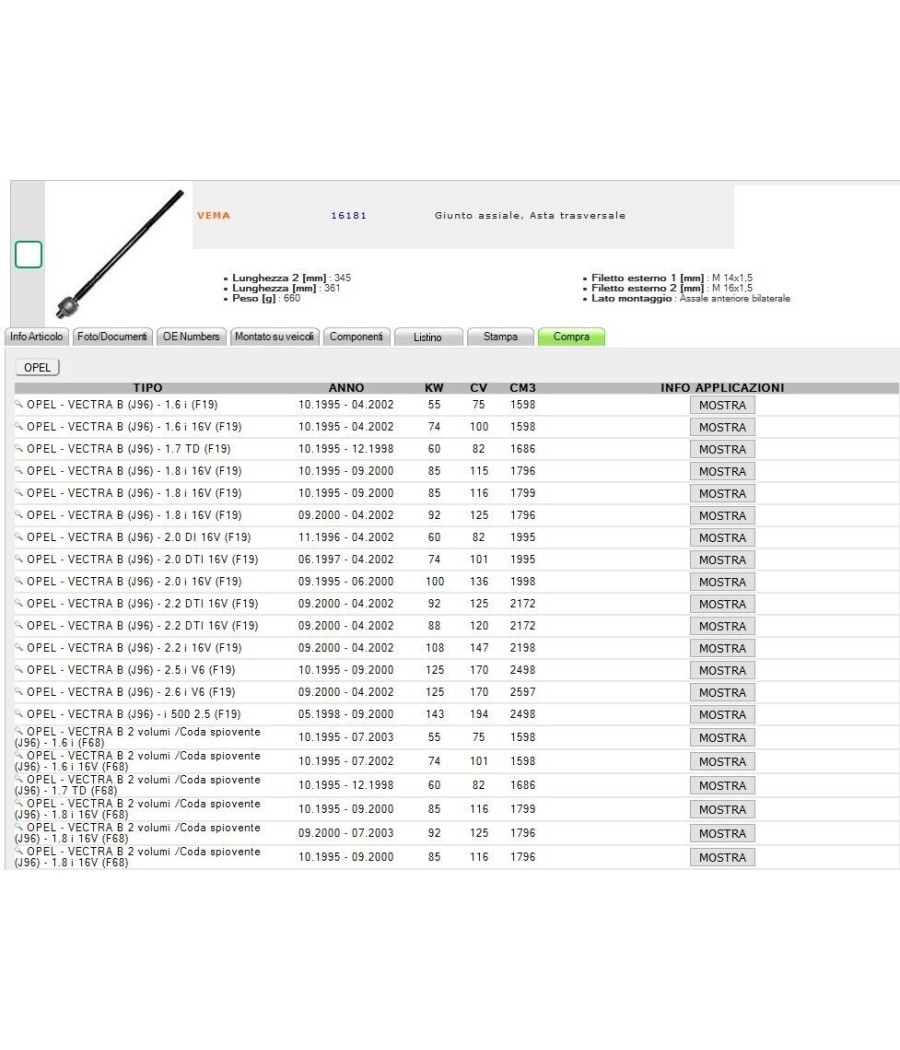Click MOSTRA for Vectra B 2.0 DTI 16V (F19)
Image resolution: width=900 pixels, height=1050 pixels.
pyautogui.click(x=722, y=560)
